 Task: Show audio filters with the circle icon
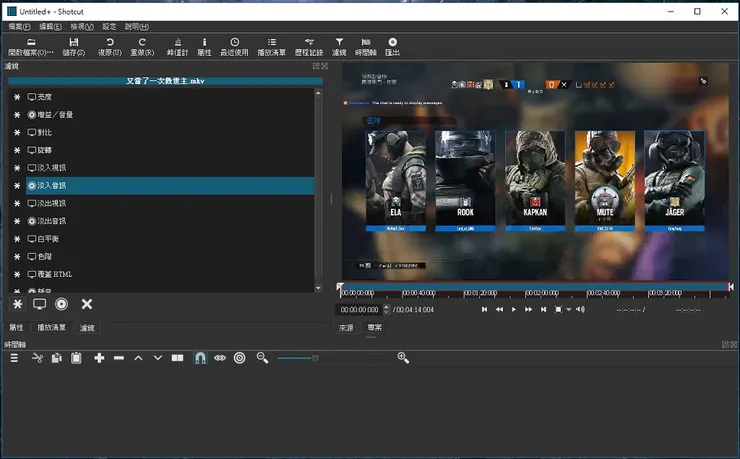(x=62, y=304)
